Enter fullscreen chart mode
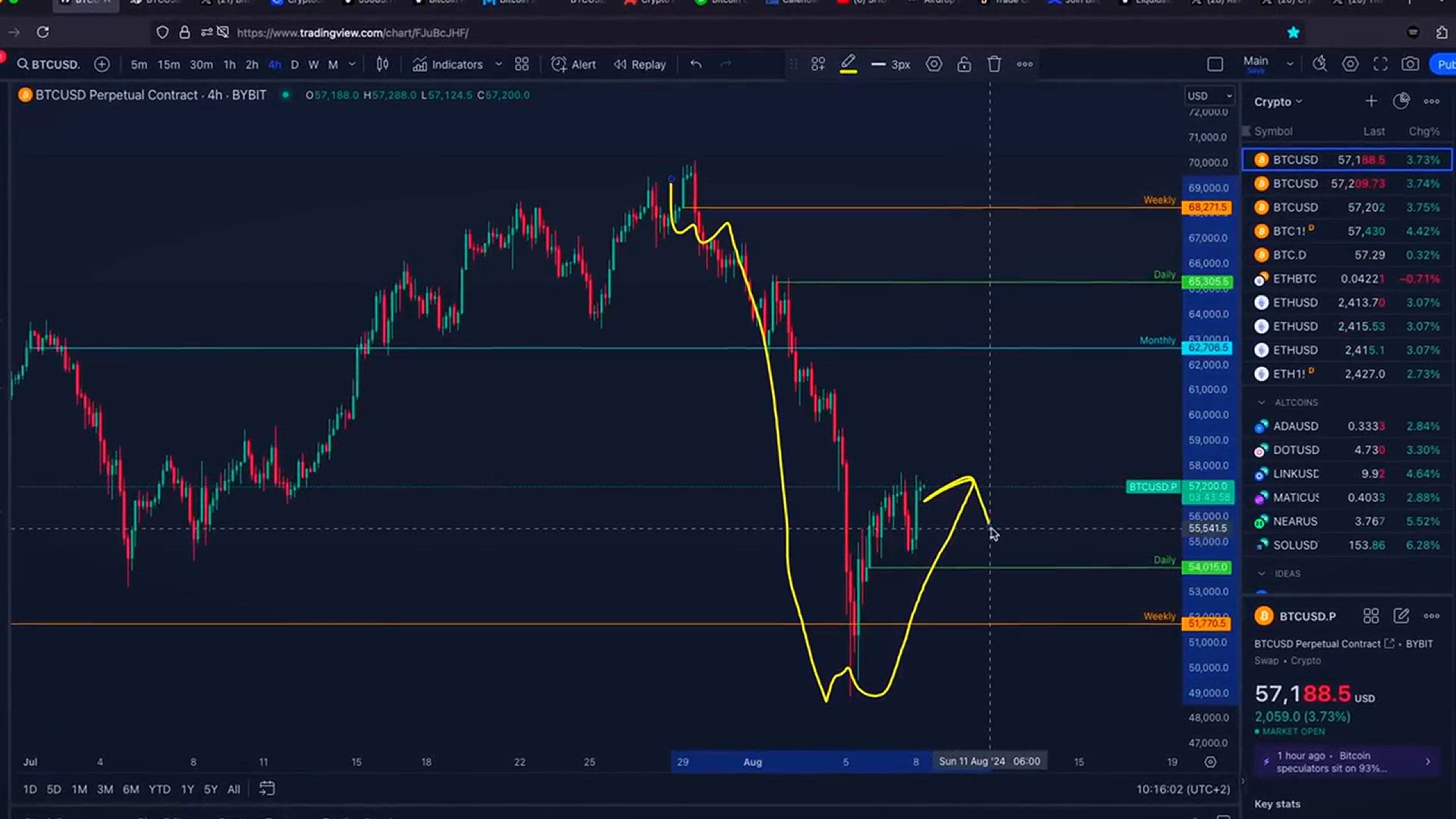The image size is (1456, 819). coord(1380,64)
